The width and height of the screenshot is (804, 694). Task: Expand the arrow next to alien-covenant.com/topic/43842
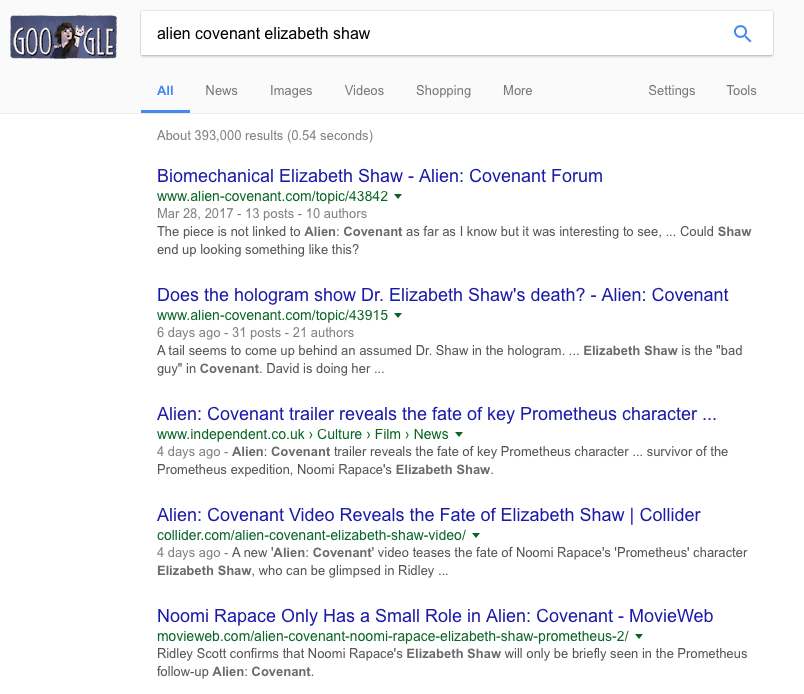[x=398, y=197]
